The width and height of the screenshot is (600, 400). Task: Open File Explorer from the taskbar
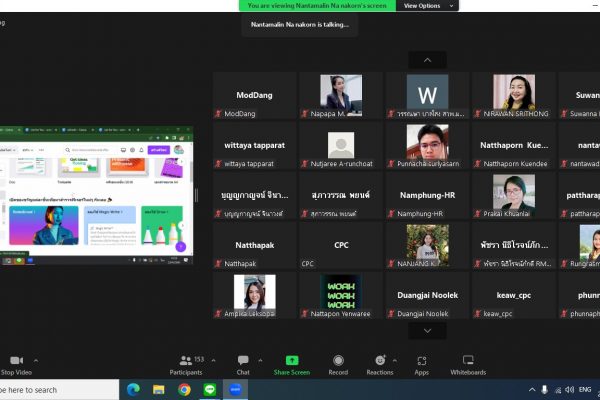[159, 390]
